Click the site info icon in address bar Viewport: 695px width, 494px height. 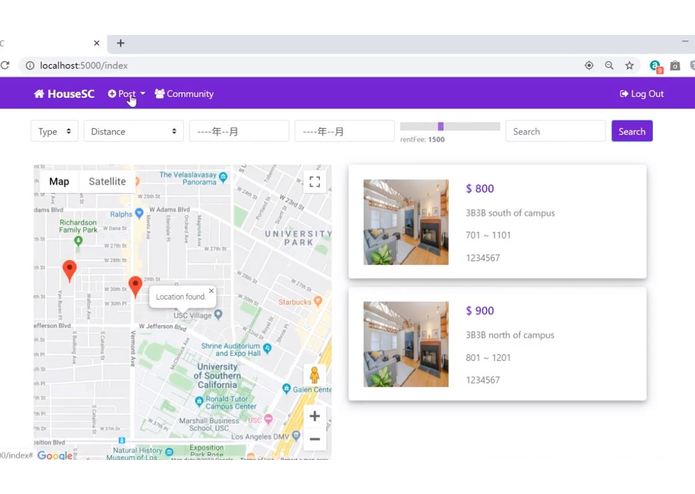pyautogui.click(x=30, y=66)
